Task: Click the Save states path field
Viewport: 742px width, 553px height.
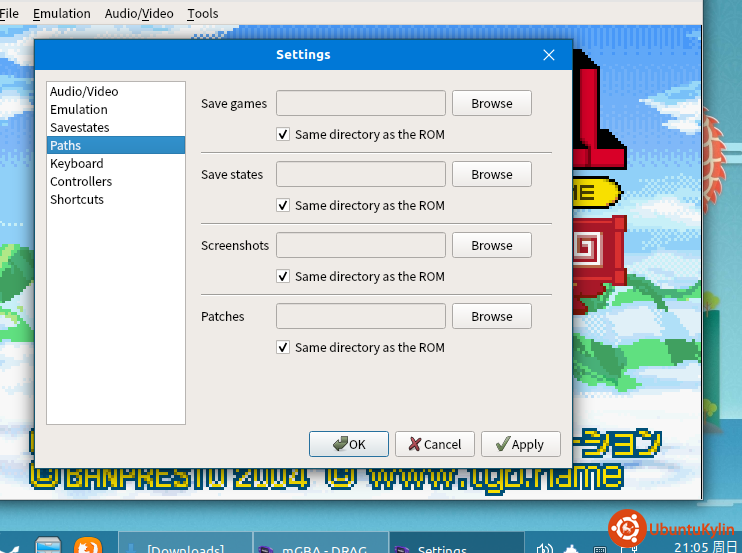Action: (x=361, y=174)
